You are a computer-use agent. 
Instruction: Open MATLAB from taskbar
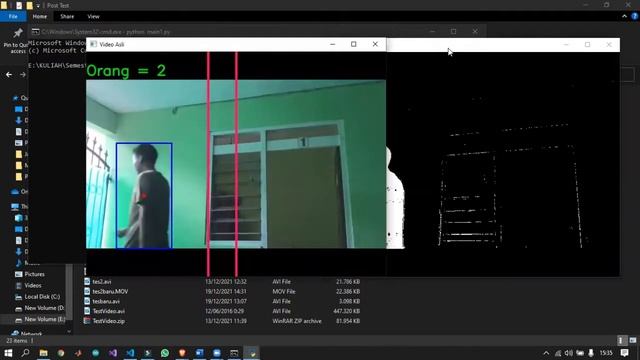pyautogui.click(x=78, y=353)
